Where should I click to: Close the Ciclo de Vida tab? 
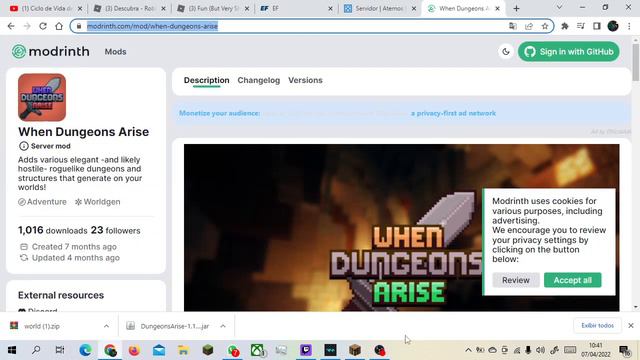[x=80, y=8]
